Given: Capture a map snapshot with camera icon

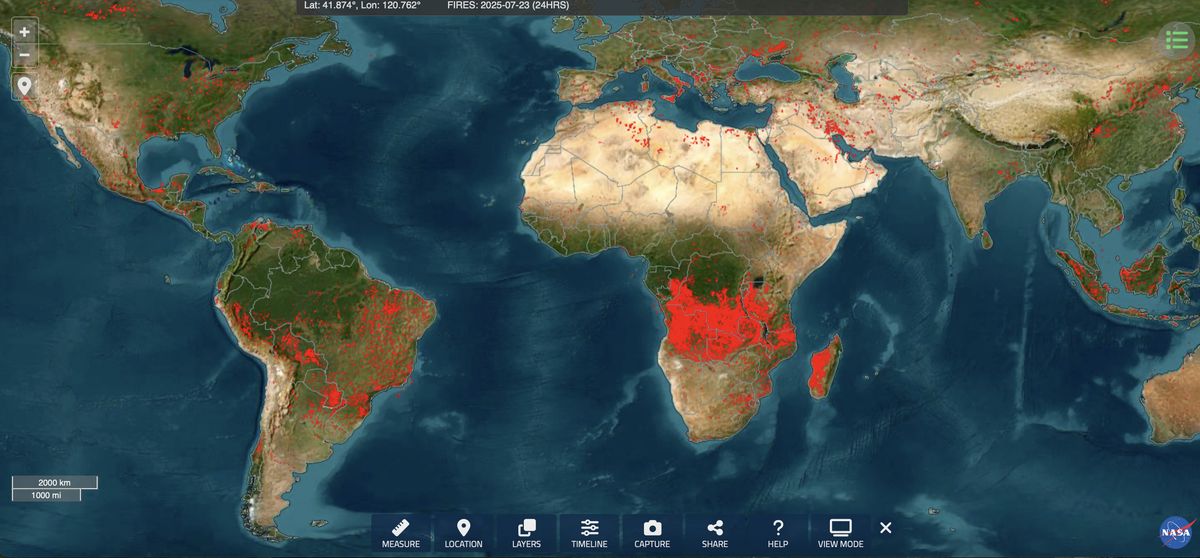Looking at the screenshot, I should (x=652, y=532).
